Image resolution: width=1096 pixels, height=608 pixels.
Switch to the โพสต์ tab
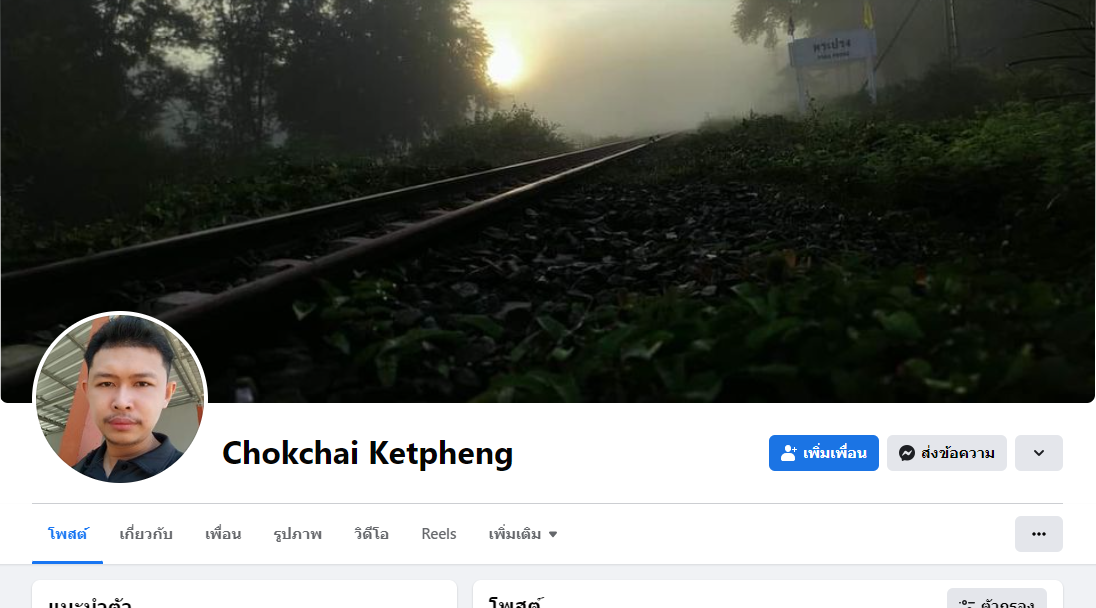[x=68, y=534]
